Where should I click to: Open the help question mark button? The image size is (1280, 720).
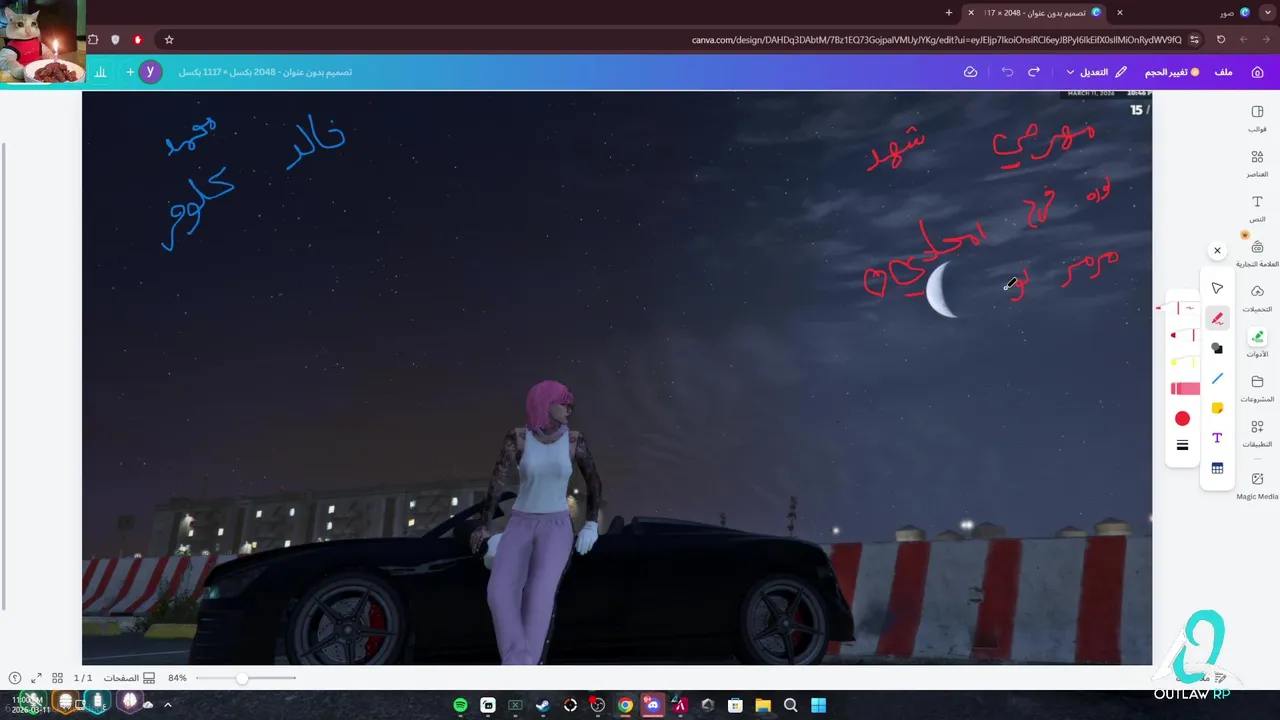pos(14,678)
